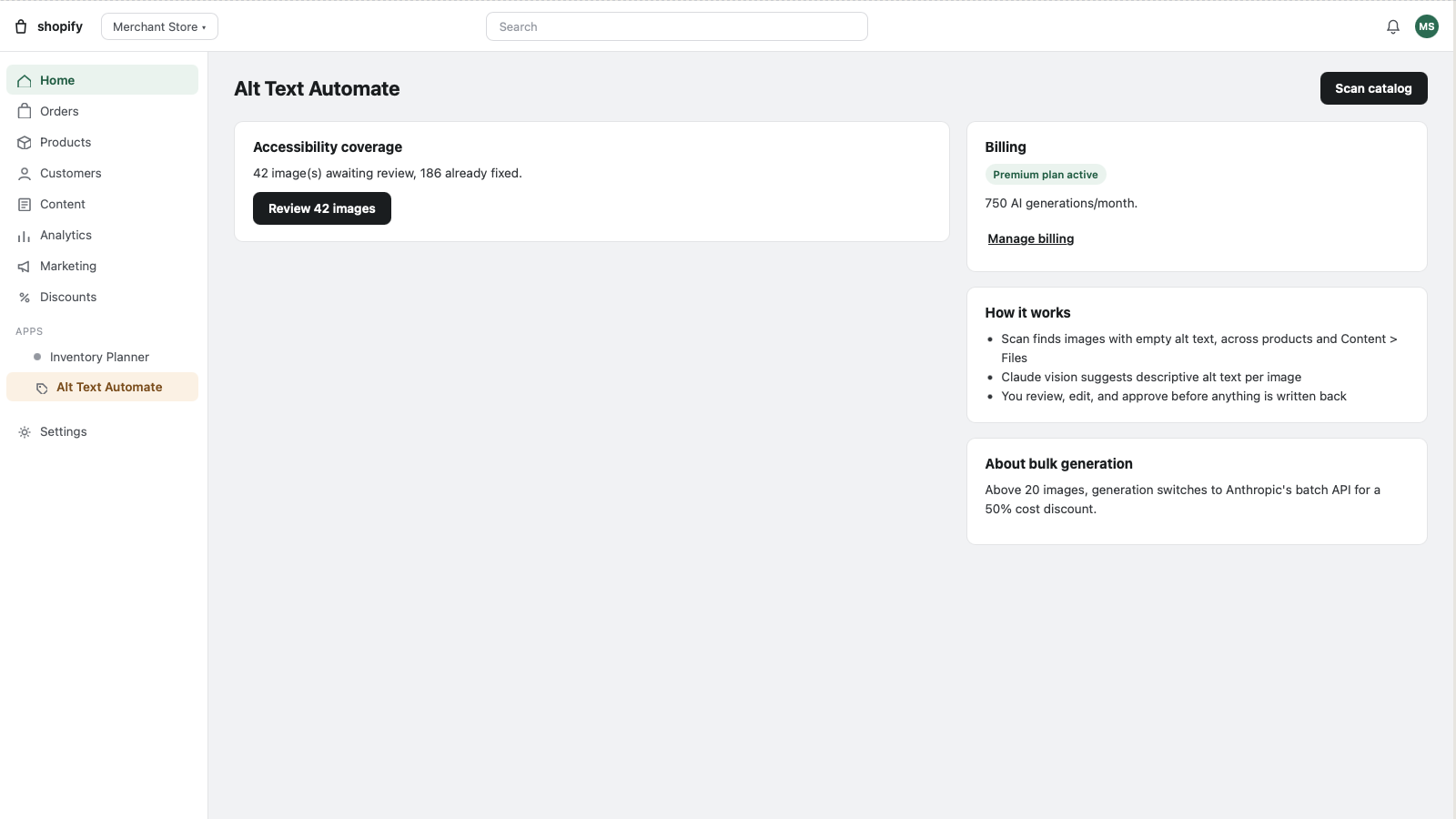Screen dimensions: 1456x819
Task: Click the '750 AI generations/month.' text
Action: coord(1061,203)
